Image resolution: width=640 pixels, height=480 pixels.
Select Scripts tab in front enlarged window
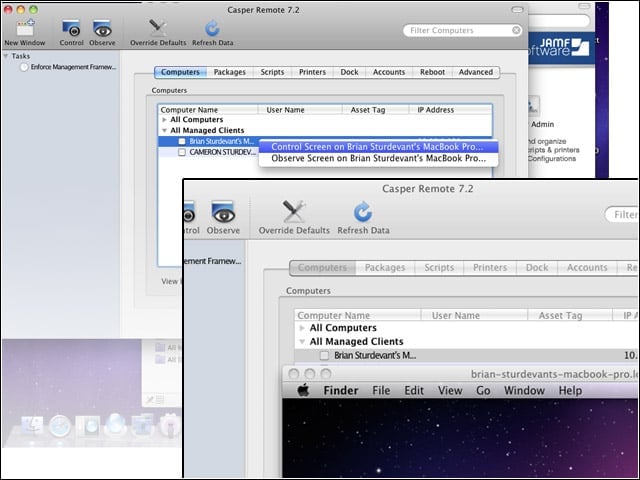coord(439,268)
